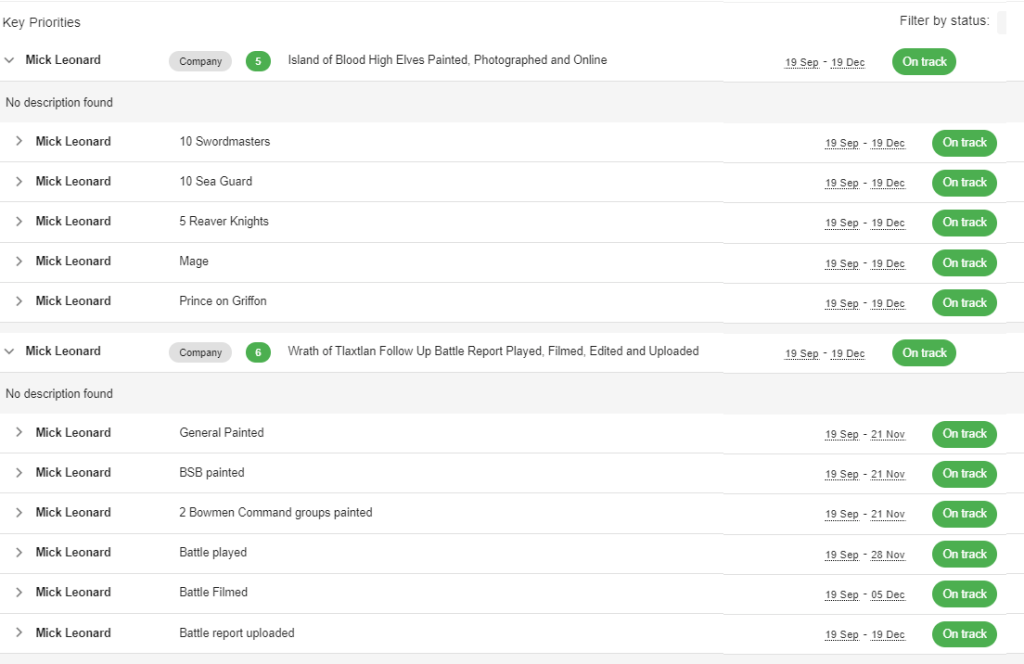Open the General Painted item
The image size is (1024, 664).
221,433
